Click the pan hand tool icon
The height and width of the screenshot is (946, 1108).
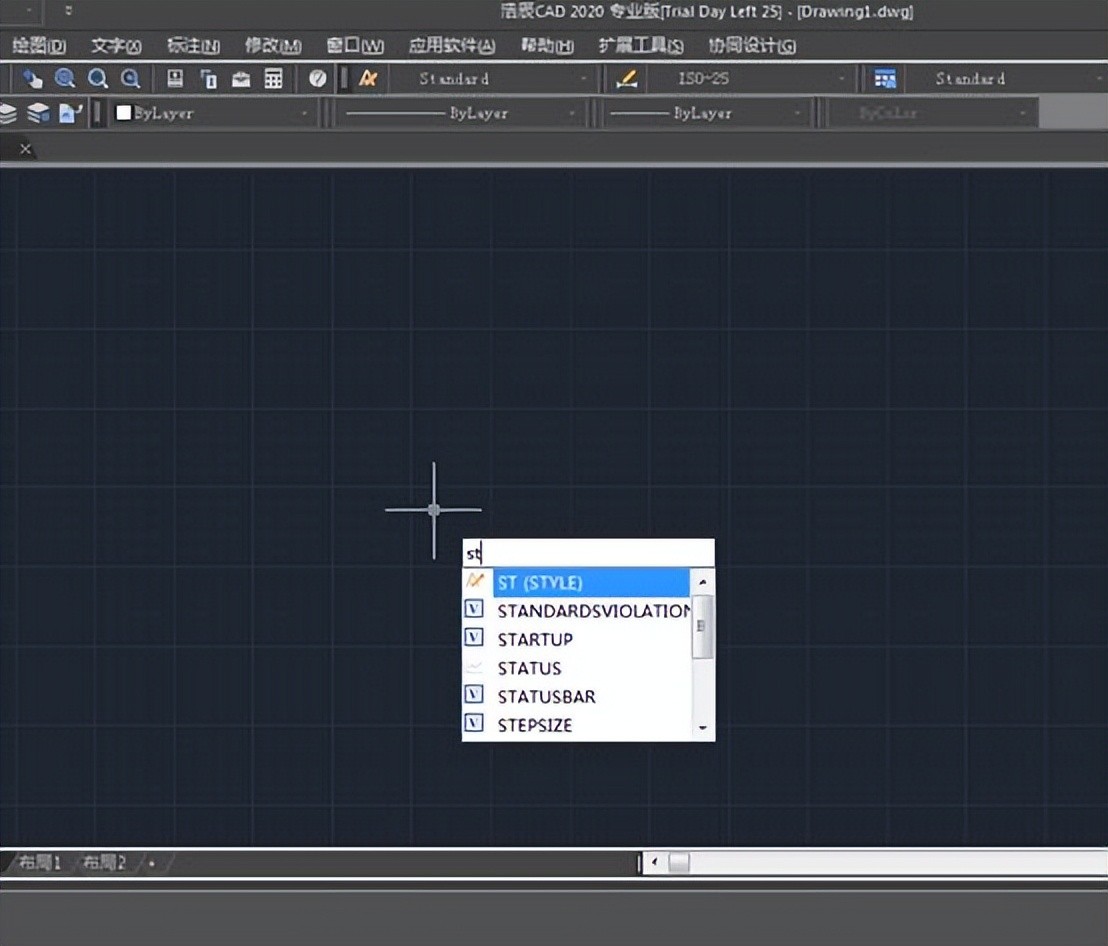click(x=33, y=79)
